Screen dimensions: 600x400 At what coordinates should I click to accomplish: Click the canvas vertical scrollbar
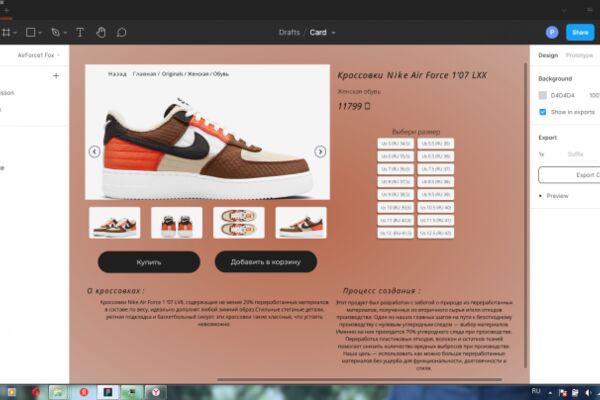(x=525, y=215)
